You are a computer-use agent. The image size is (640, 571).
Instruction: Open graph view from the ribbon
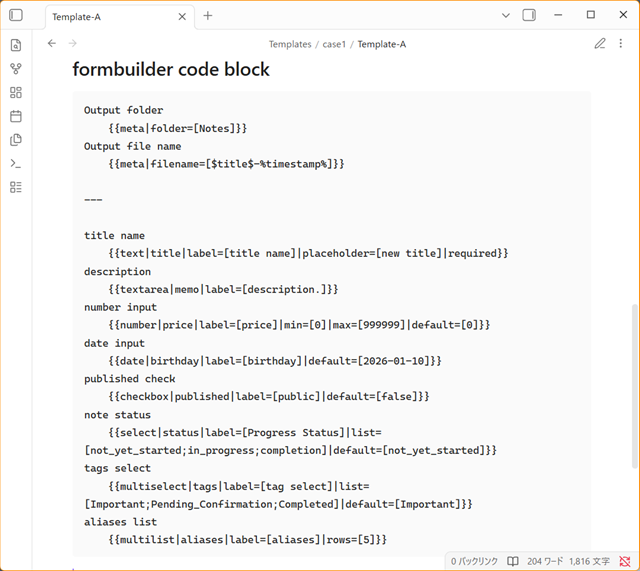[x=16, y=69]
